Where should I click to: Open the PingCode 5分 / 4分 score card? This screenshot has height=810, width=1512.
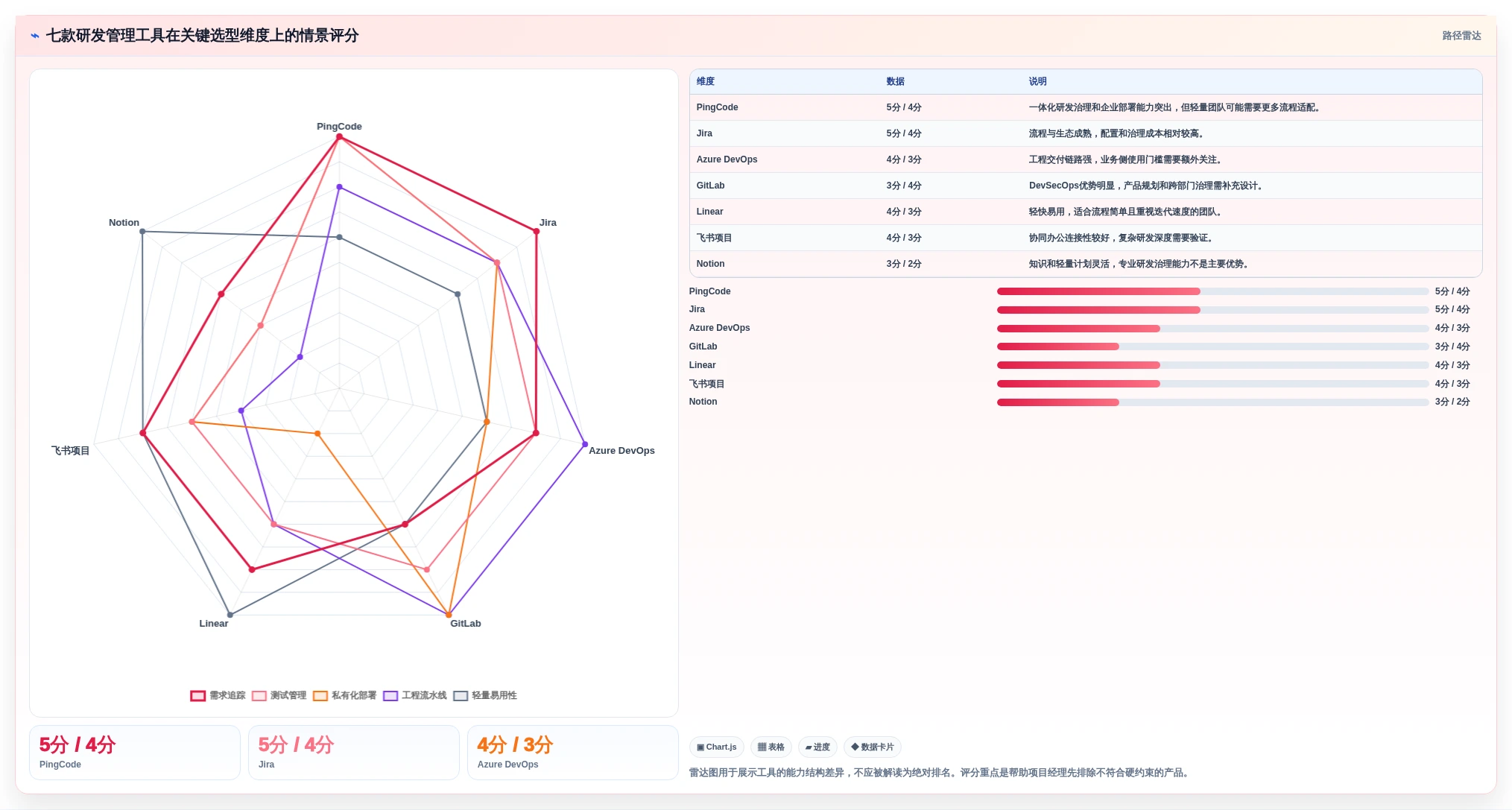coord(135,753)
